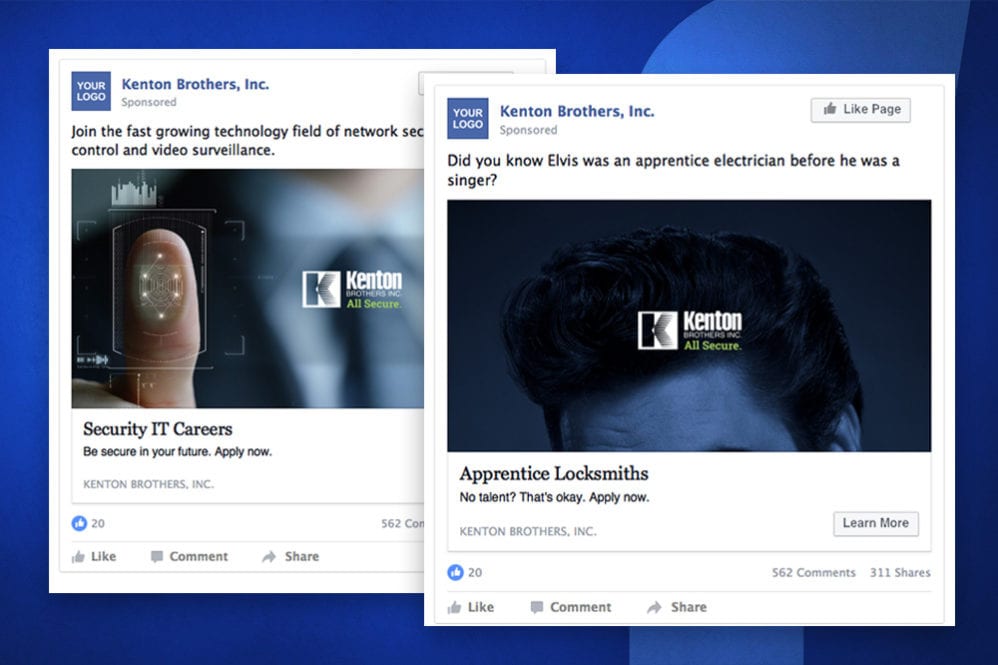Click the YOUR LOGO avatar on the Security IT ad

pos(91,91)
